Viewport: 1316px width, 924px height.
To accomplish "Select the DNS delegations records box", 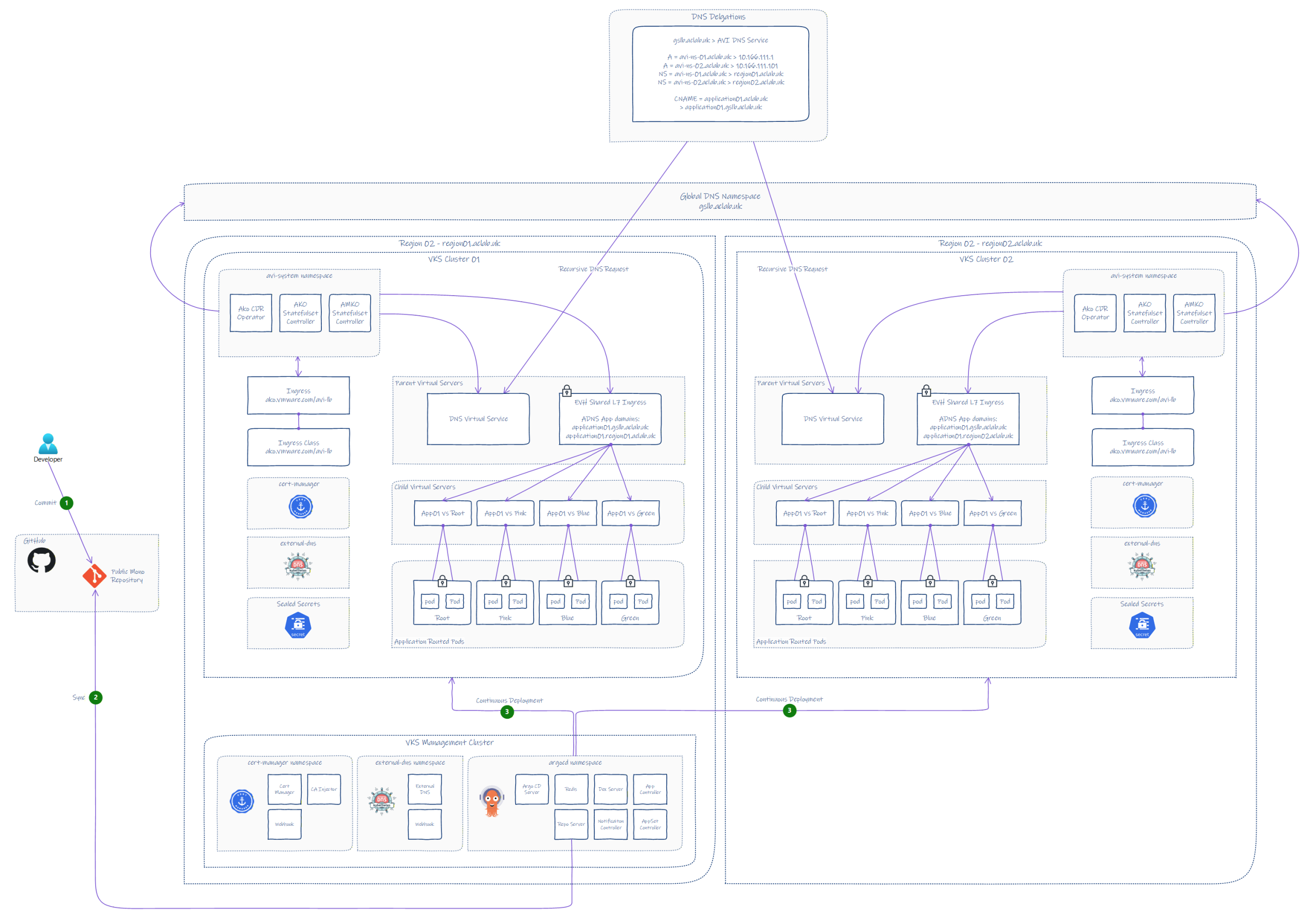I will tap(721, 74).
